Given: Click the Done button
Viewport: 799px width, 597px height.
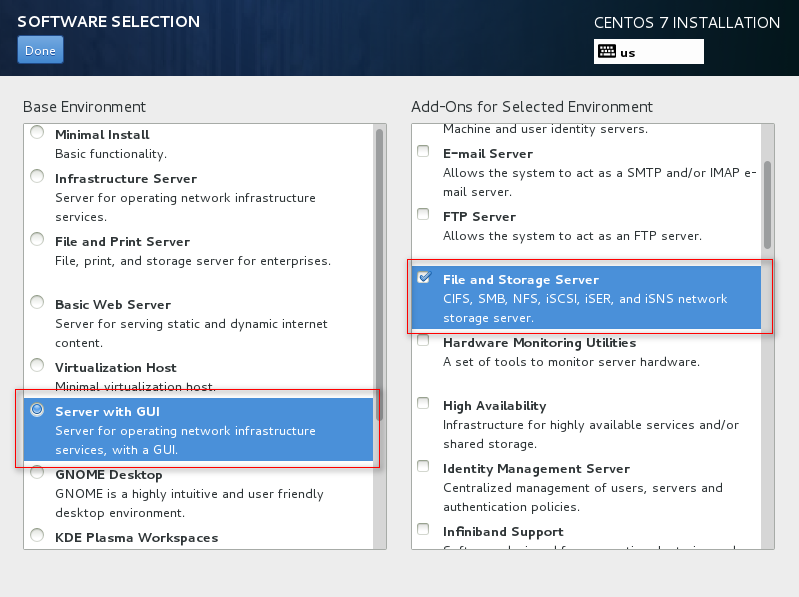Looking at the screenshot, I should tap(40, 50).
